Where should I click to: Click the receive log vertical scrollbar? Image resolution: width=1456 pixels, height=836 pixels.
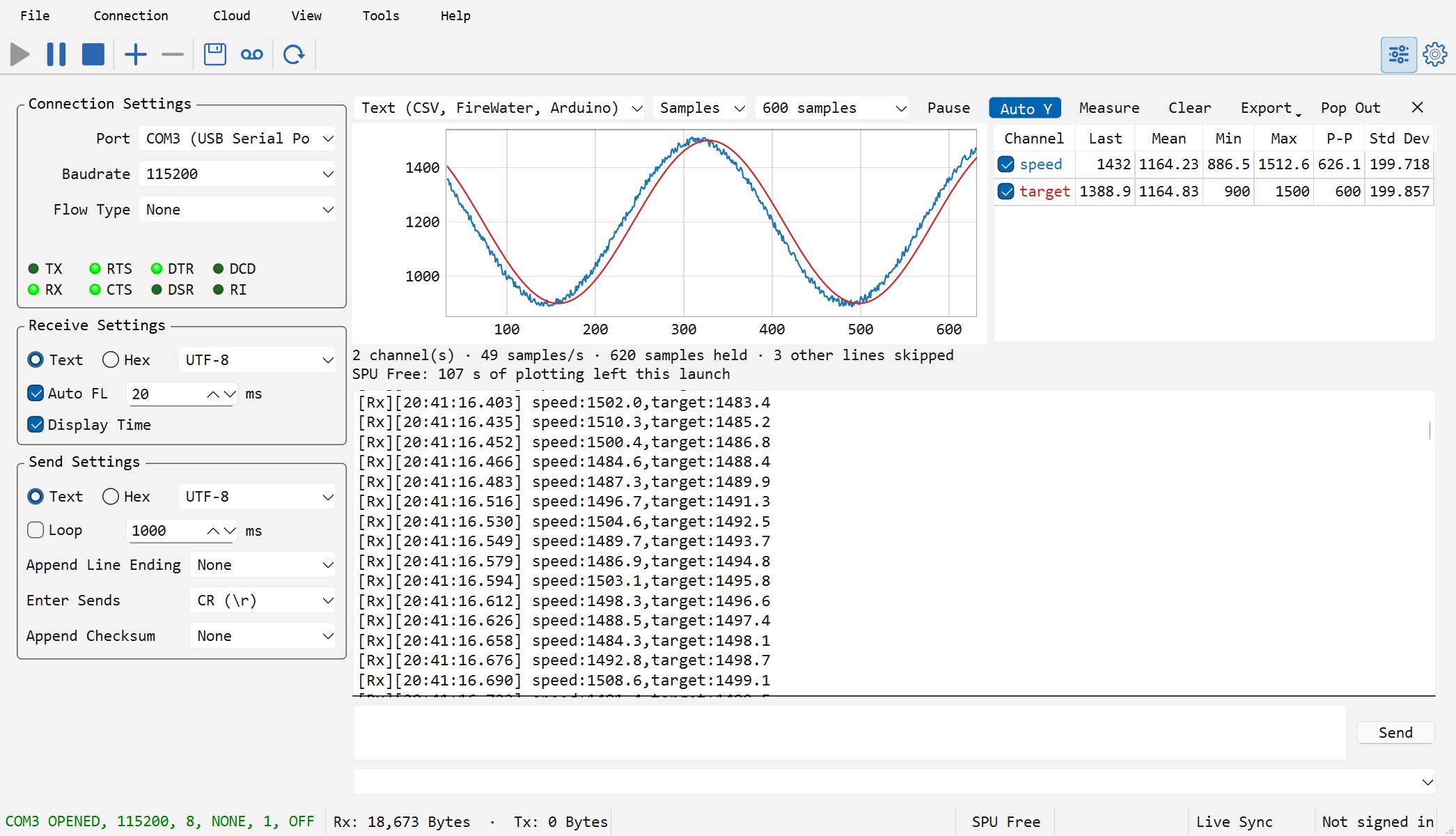(x=1430, y=431)
